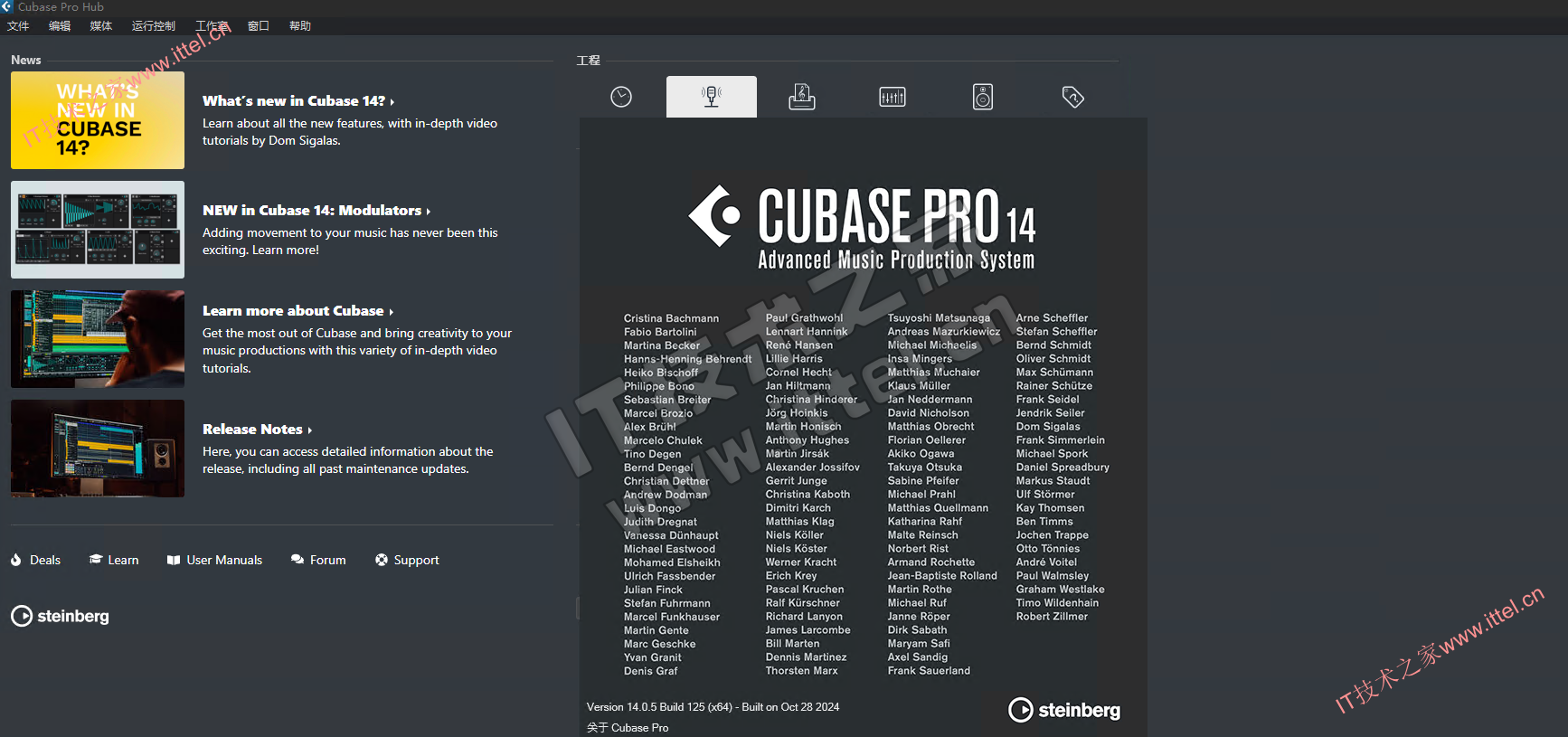
Task: Click the "Here, you can access detailed information" description
Action: (348, 460)
